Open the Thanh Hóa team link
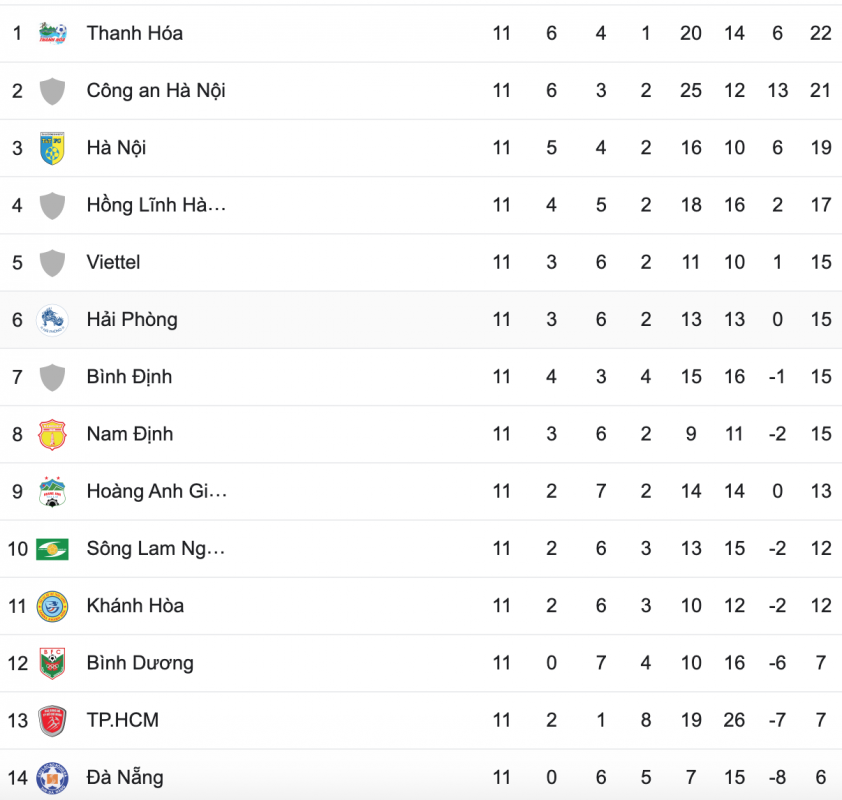 coord(135,33)
